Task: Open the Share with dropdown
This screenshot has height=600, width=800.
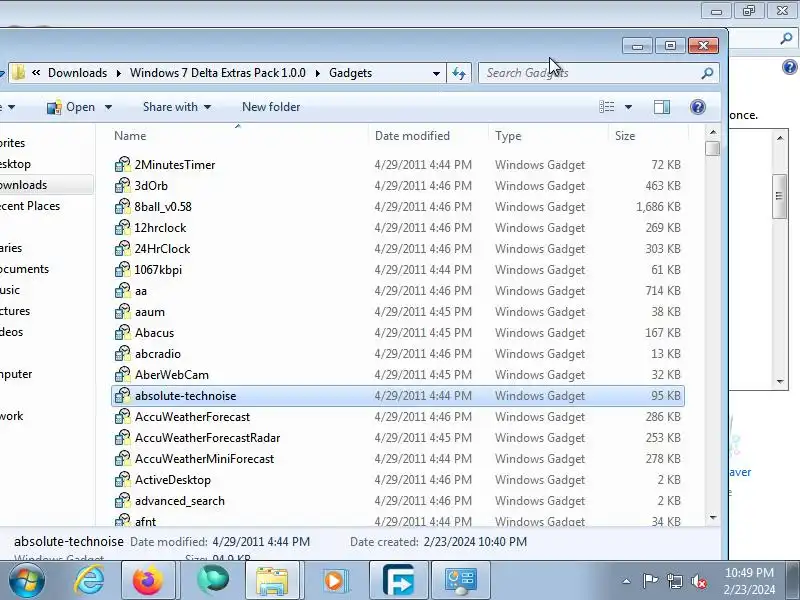Action: click(x=177, y=107)
